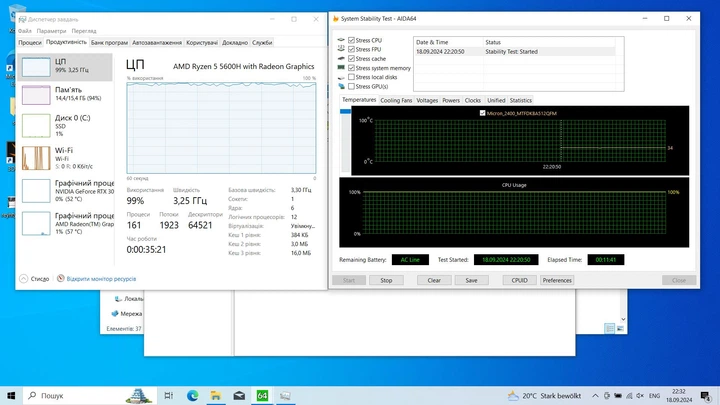Open the resource monitor link
This screenshot has height=405, width=720.
pyautogui.click(x=101, y=279)
